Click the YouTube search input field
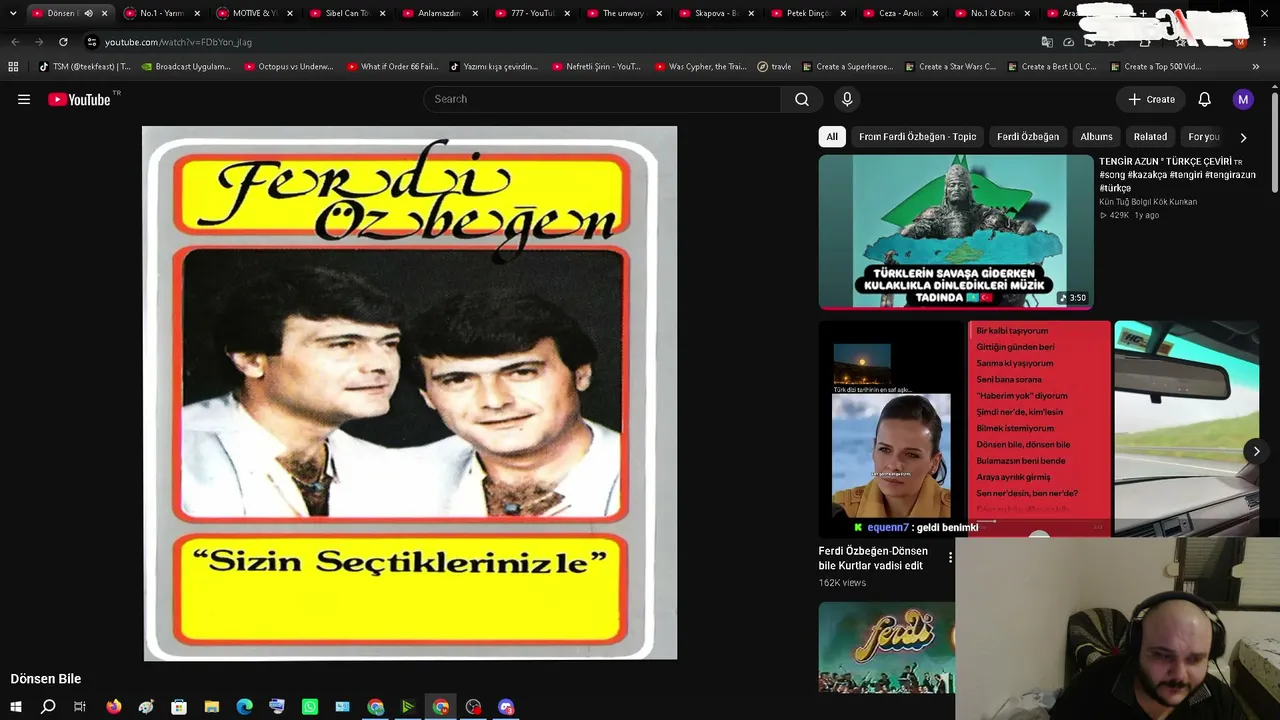1280x720 pixels. (x=602, y=99)
